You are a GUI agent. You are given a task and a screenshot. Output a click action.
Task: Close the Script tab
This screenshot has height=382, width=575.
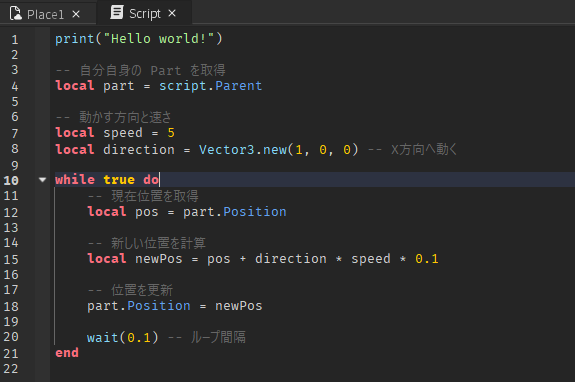pos(172,13)
